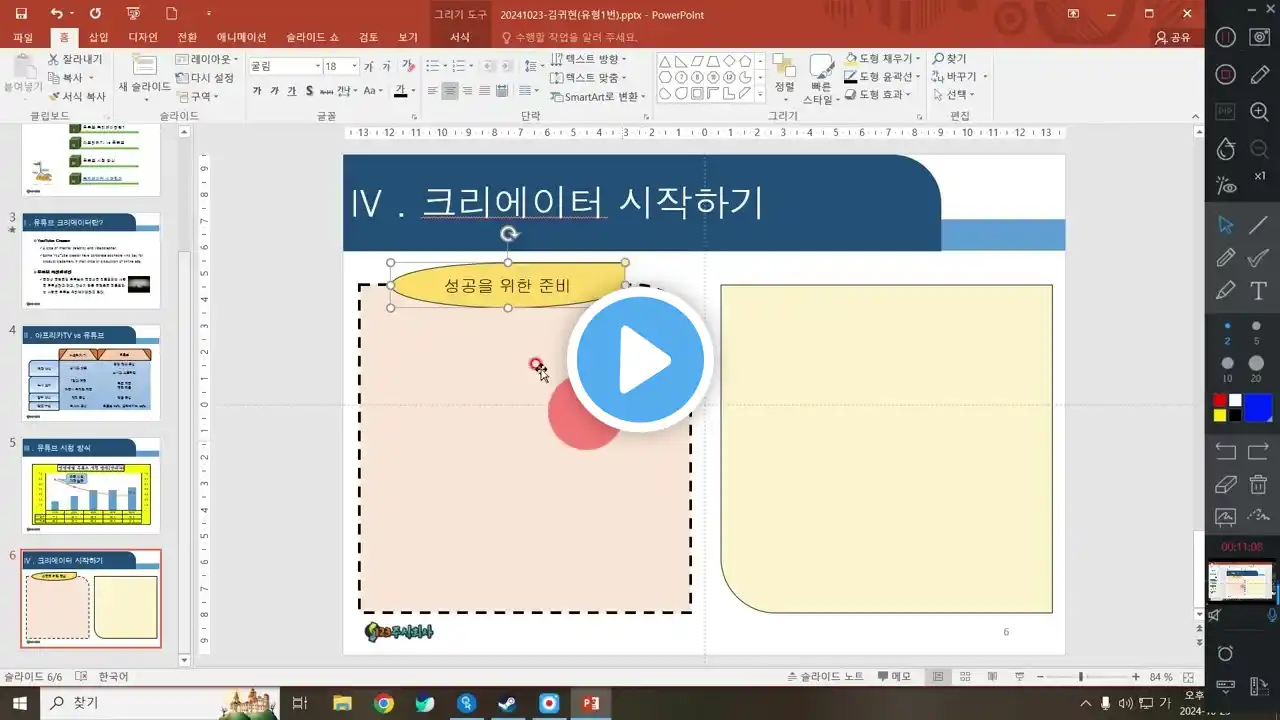1280x720 pixels.
Task: Pick the yellow pen color swatch
Action: tap(1220, 414)
